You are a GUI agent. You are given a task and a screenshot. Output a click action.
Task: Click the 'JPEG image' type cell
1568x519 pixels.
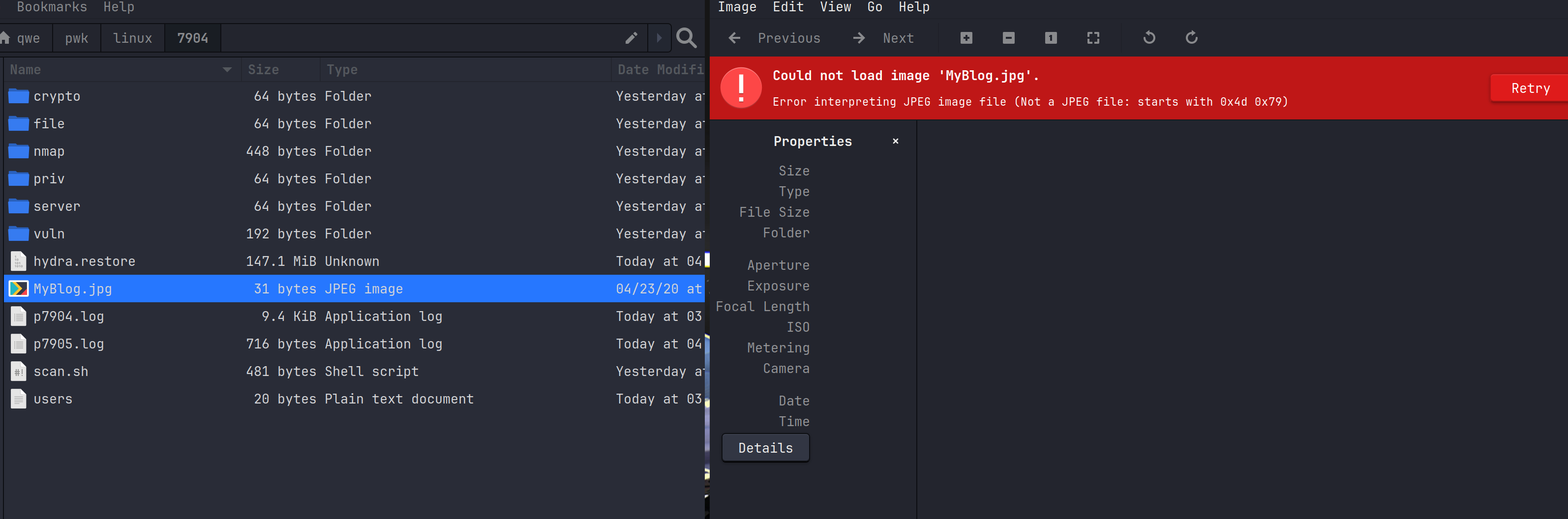(363, 288)
